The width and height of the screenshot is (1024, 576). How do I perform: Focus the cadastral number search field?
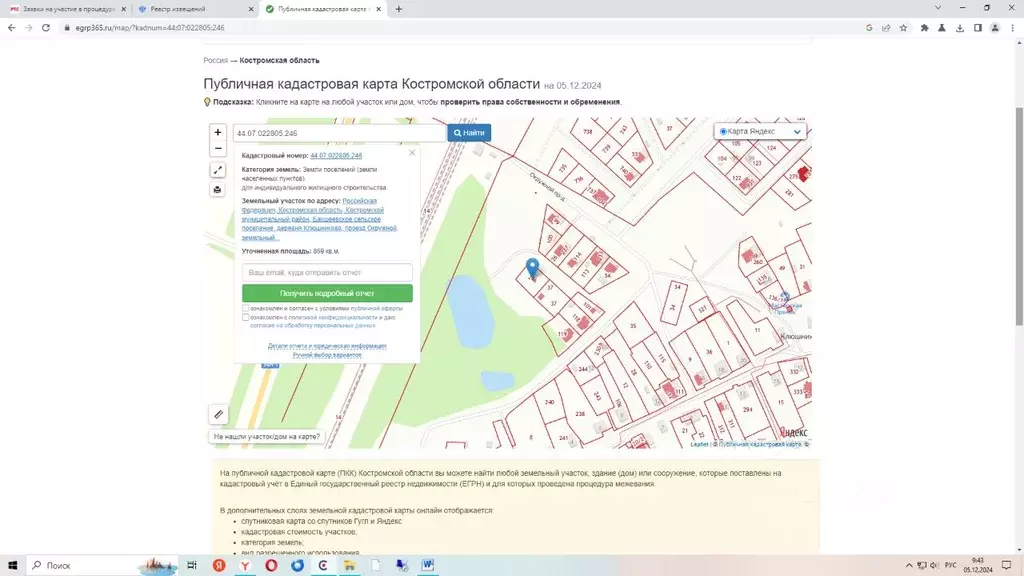(x=340, y=133)
